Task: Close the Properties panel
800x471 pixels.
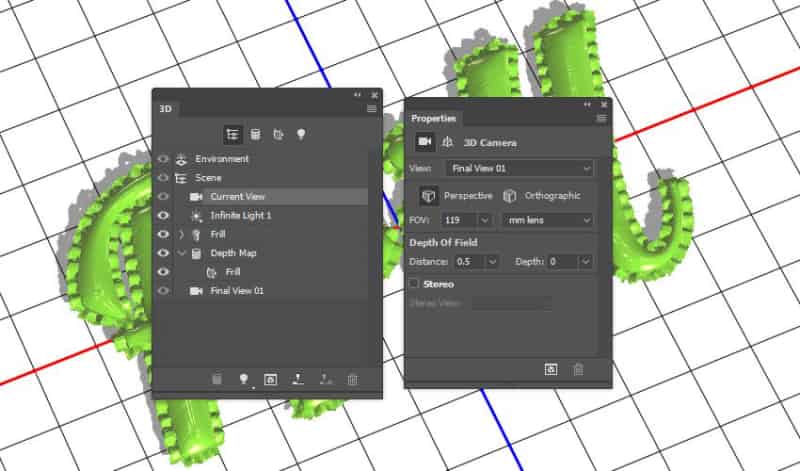Action: [x=604, y=104]
